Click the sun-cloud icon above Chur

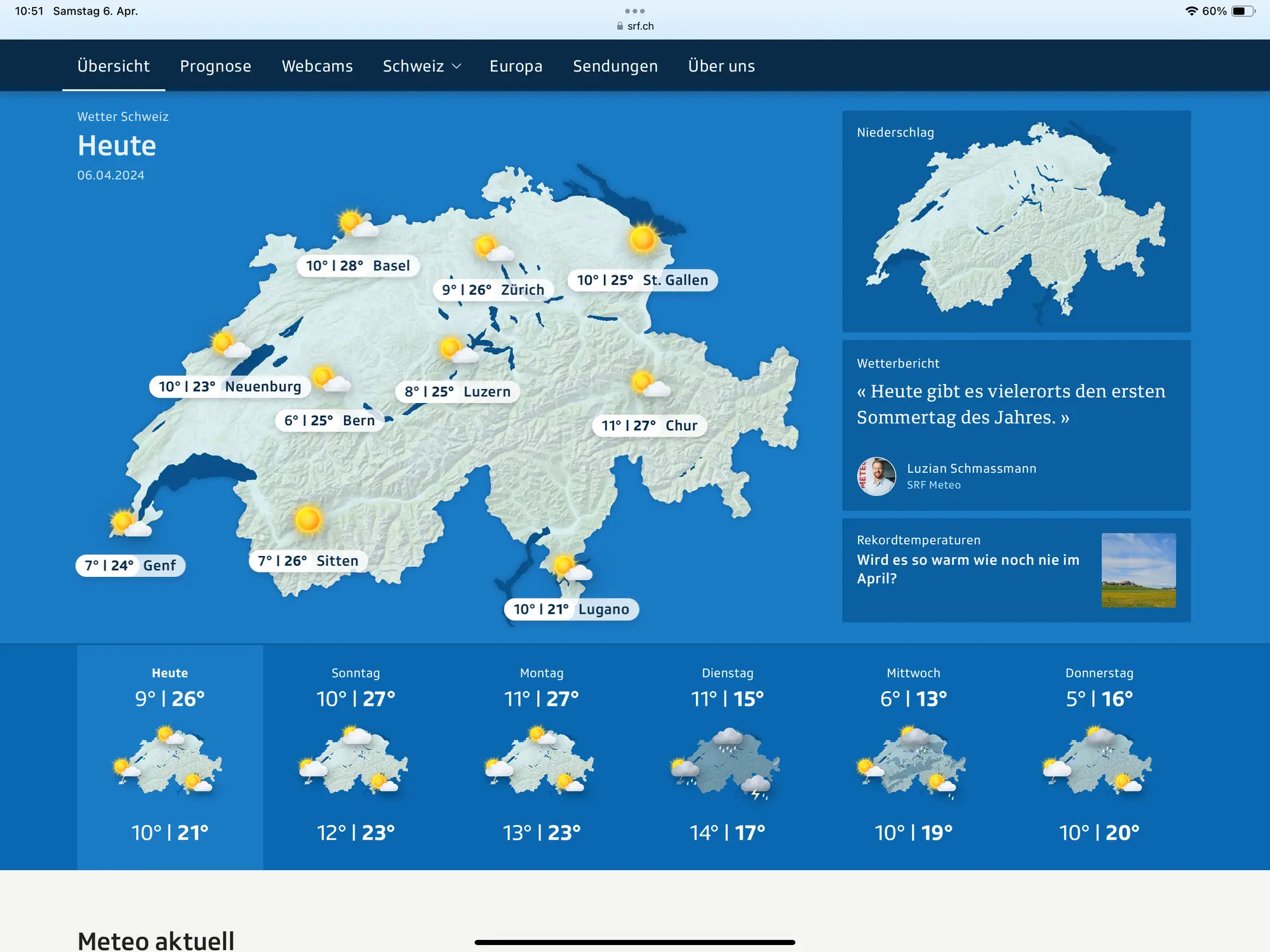[x=650, y=385]
